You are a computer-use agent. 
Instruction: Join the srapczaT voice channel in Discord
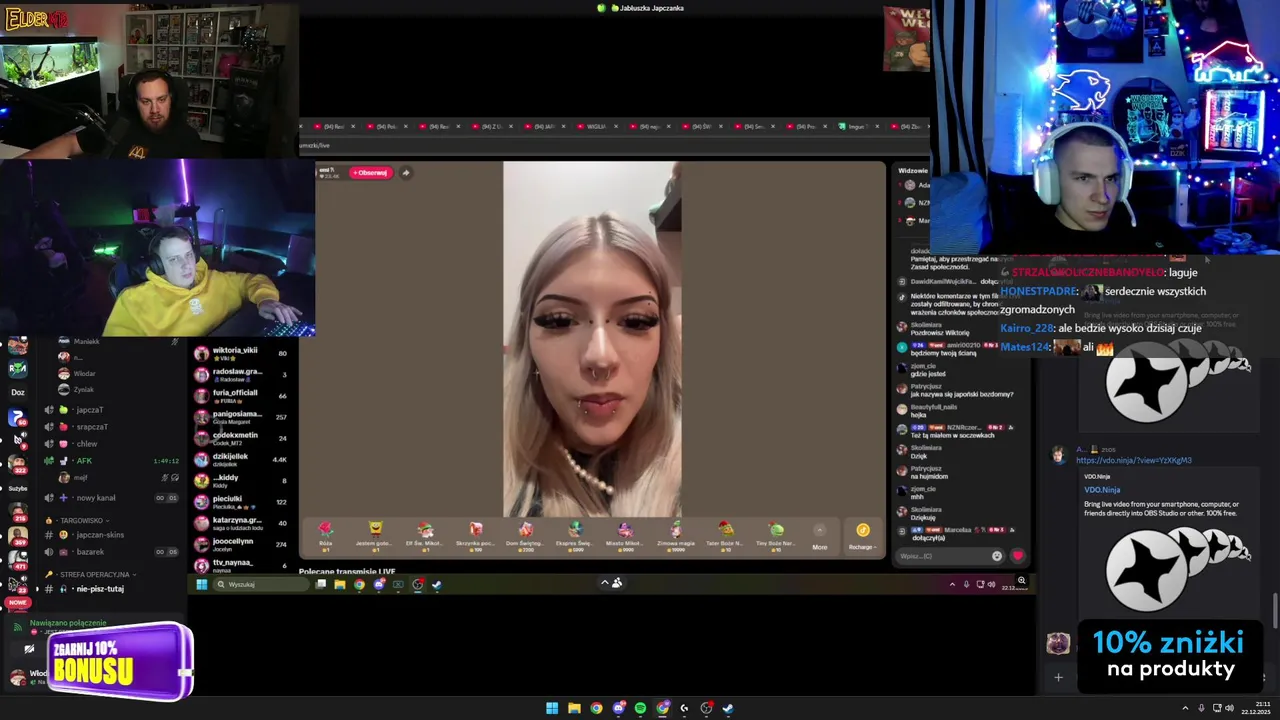110,427
